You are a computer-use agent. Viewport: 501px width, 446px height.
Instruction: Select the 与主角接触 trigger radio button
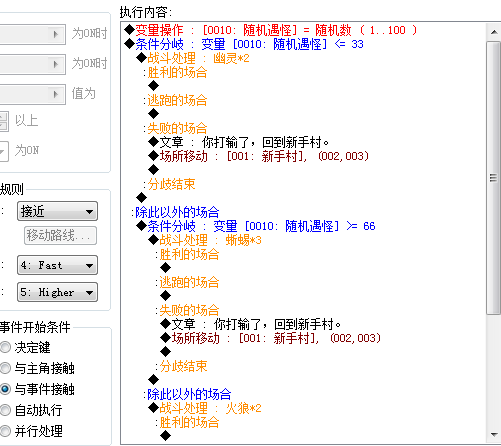(x=5, y=368)
